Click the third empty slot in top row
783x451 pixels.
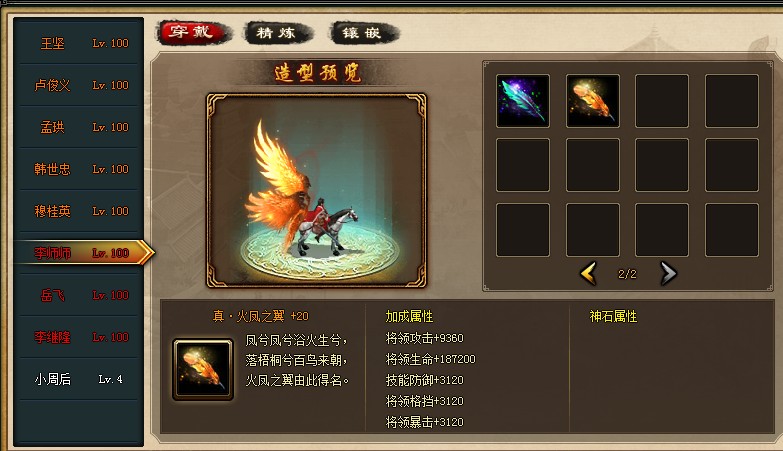[x=662, y=101]
